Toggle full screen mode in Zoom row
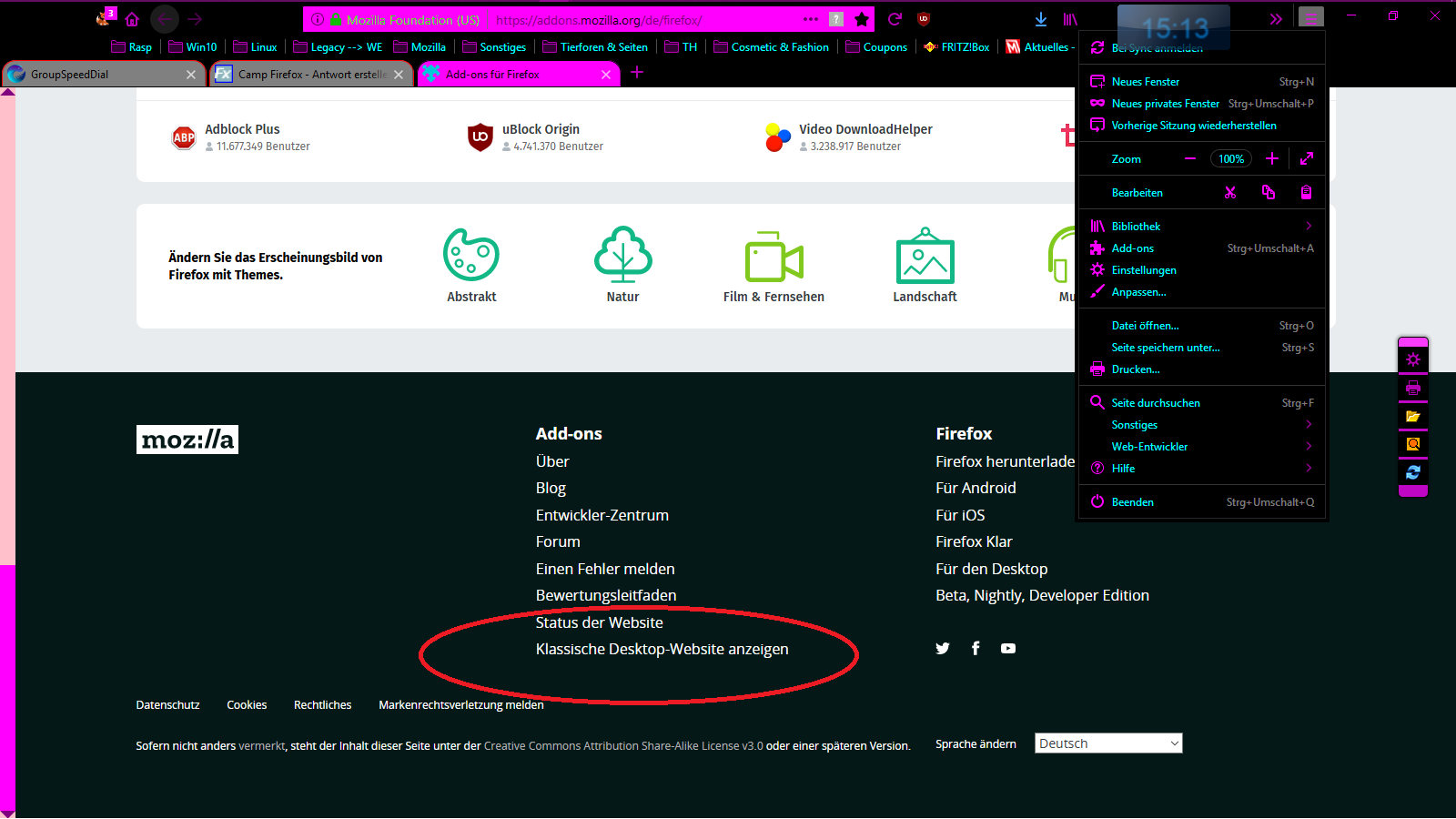 [x=1307, y=159]
